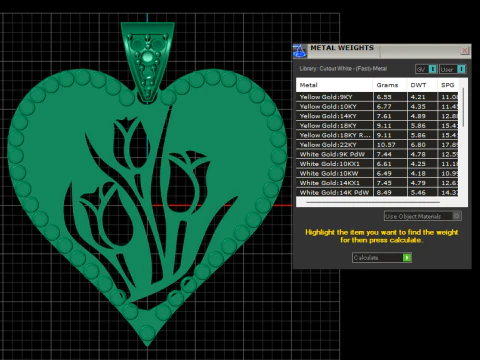This screenshot has width=480, height=360.
Task: Click the Metal column header
Action: tap(334, 85)
